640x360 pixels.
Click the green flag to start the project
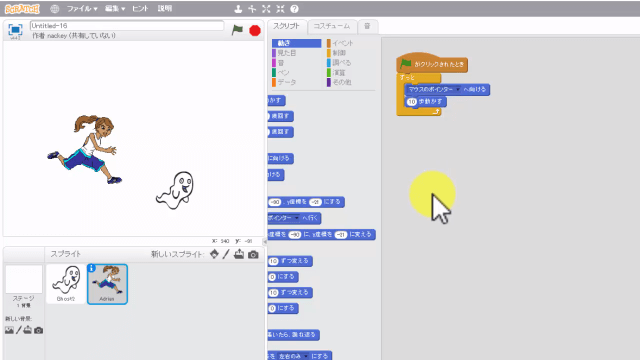click(237, 30)
